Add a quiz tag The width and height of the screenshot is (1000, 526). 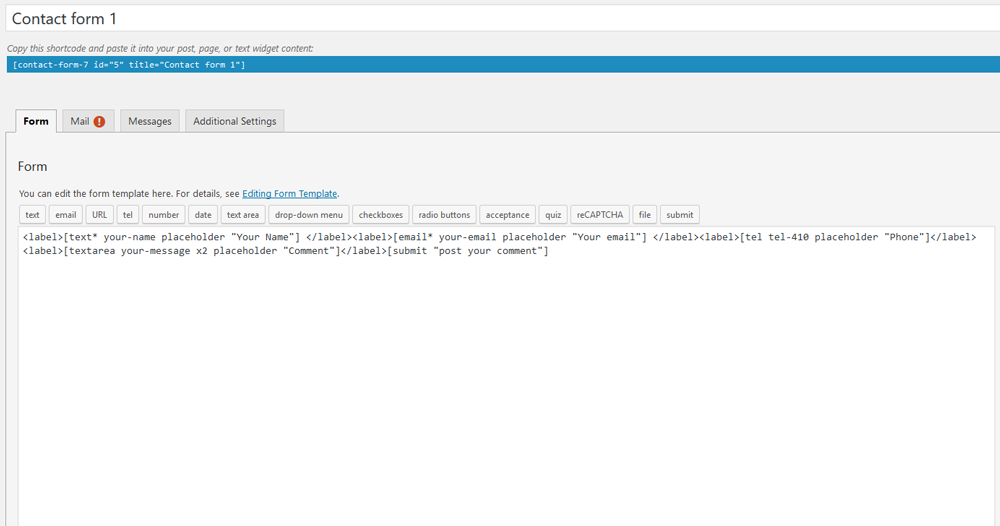click(553, 215)
